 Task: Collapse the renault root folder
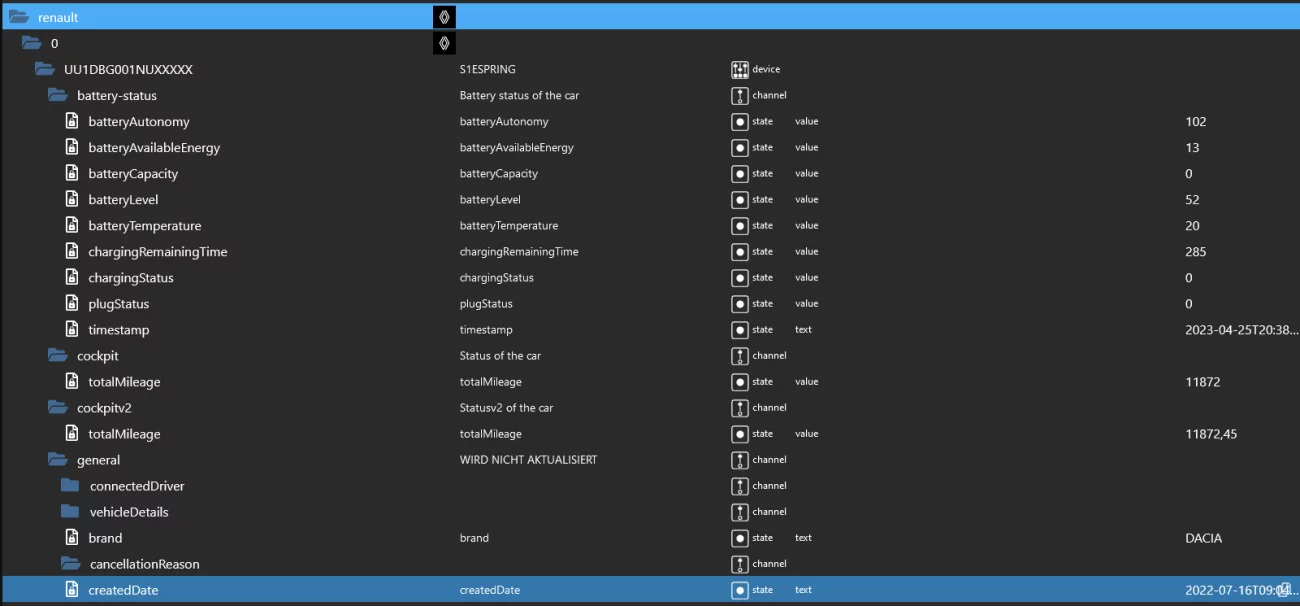point(19,17)
